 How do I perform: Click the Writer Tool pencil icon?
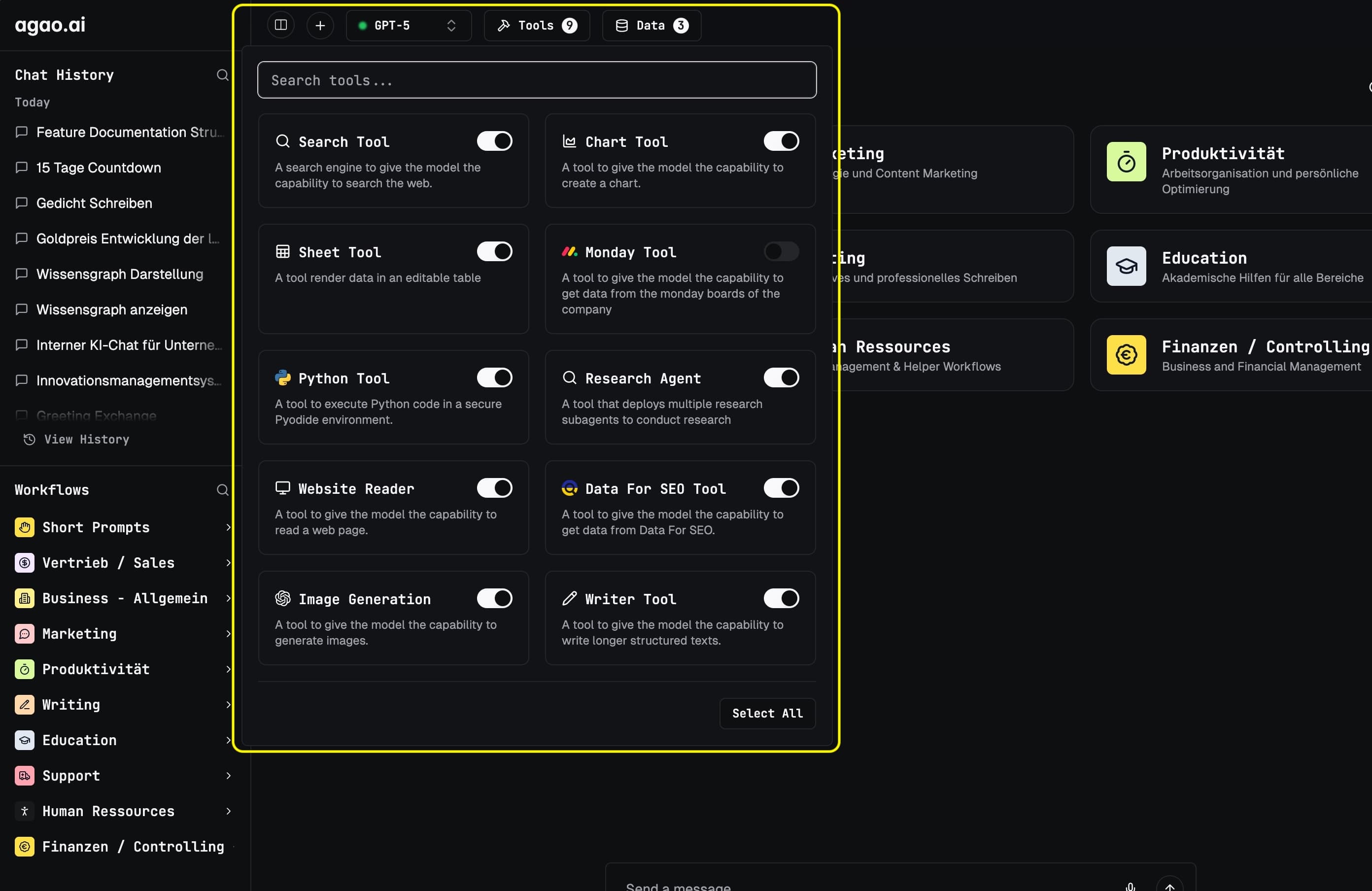click(x=570, y=598)
